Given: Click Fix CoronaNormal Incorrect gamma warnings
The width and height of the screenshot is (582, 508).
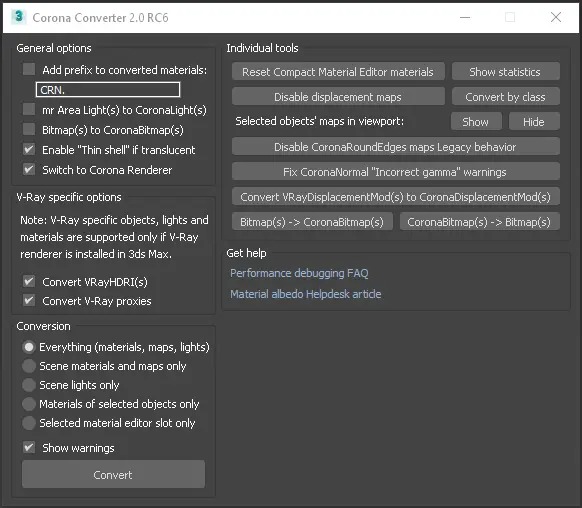Looking at the screenshot, I should click(x=396, y=171).
